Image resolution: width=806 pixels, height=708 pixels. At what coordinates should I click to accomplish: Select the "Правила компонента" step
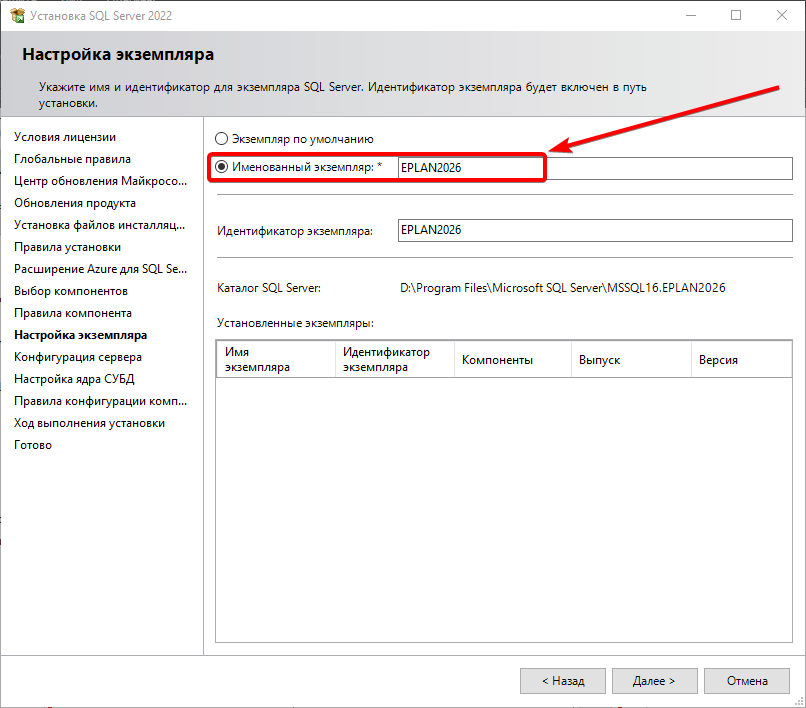click(x=73, y=313)
